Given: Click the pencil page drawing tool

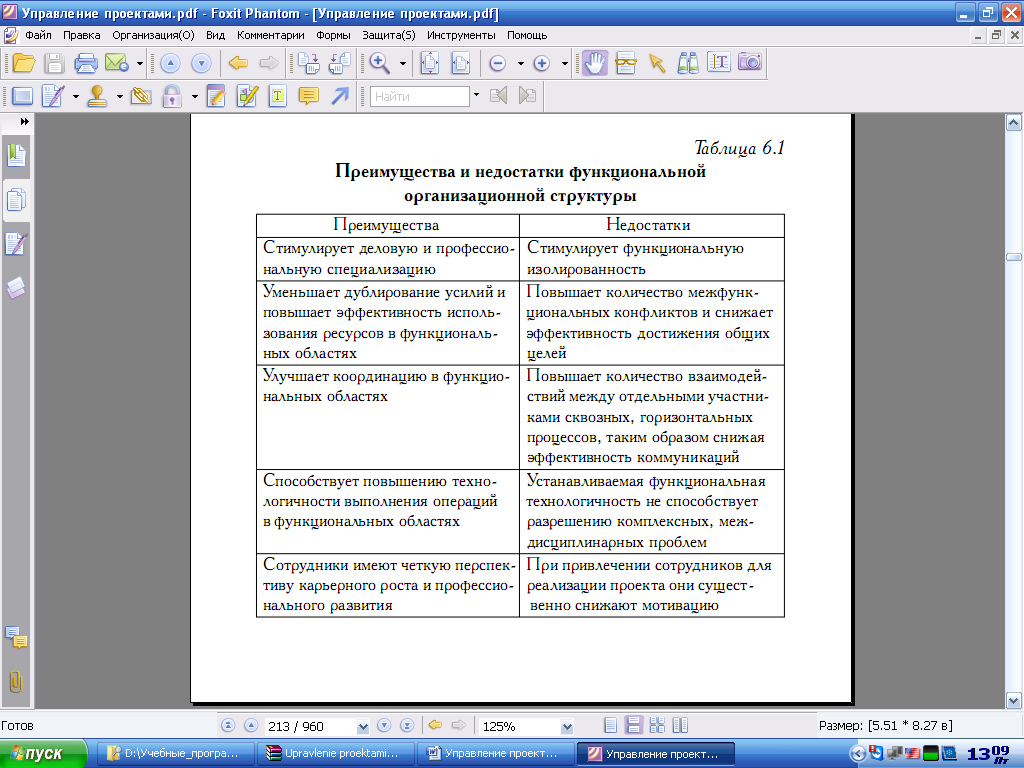Looking at the screenshot, I should (53, 97).
